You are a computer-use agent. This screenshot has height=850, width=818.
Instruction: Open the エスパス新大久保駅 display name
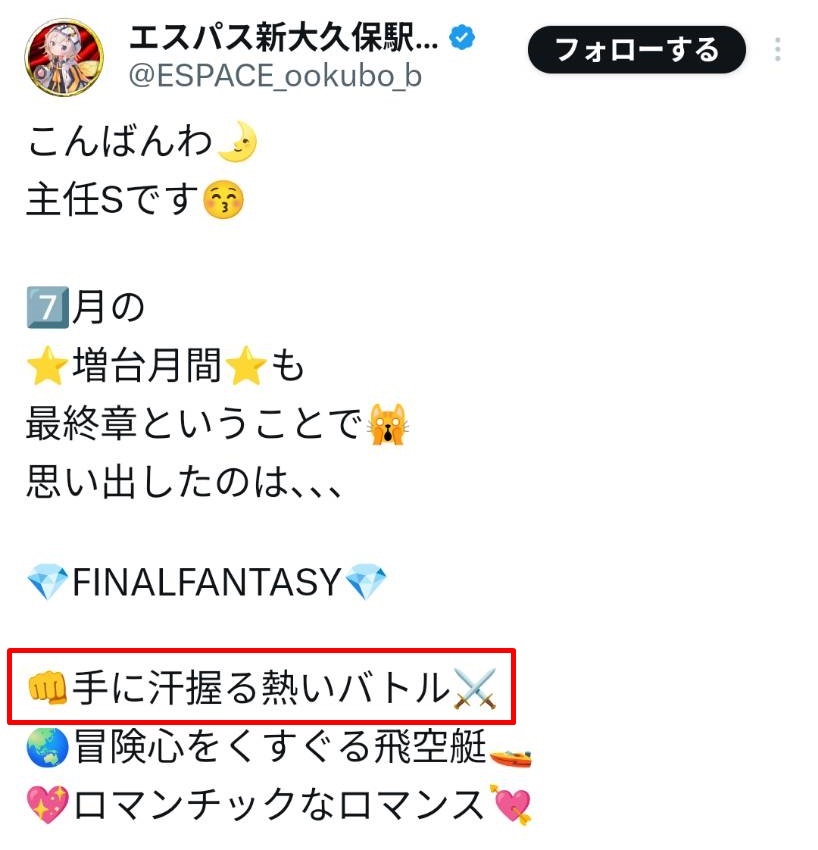tap(284, 37)
